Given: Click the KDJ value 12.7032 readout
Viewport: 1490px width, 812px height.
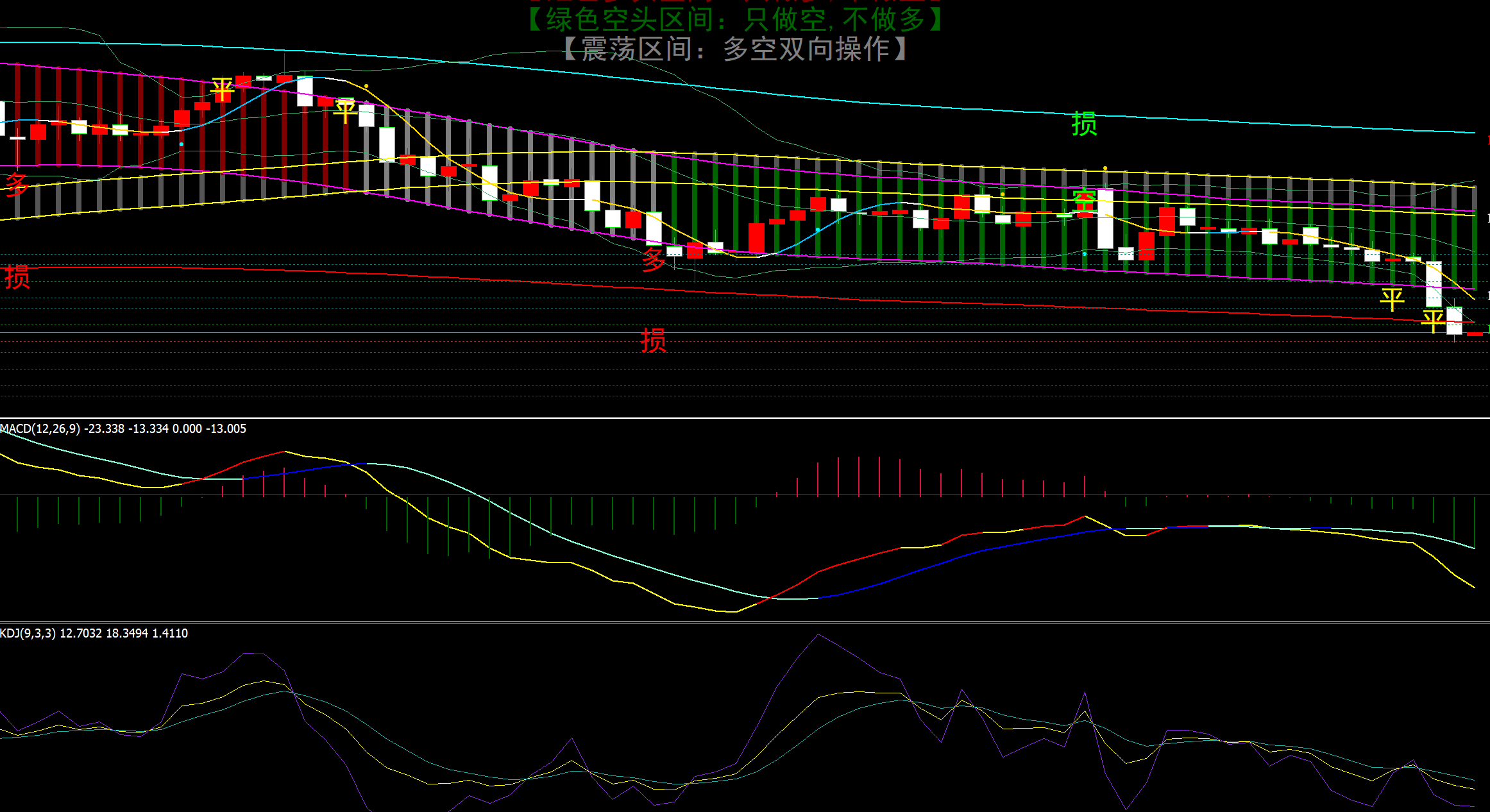Looking at the screenshot, I should pos(80,633).
